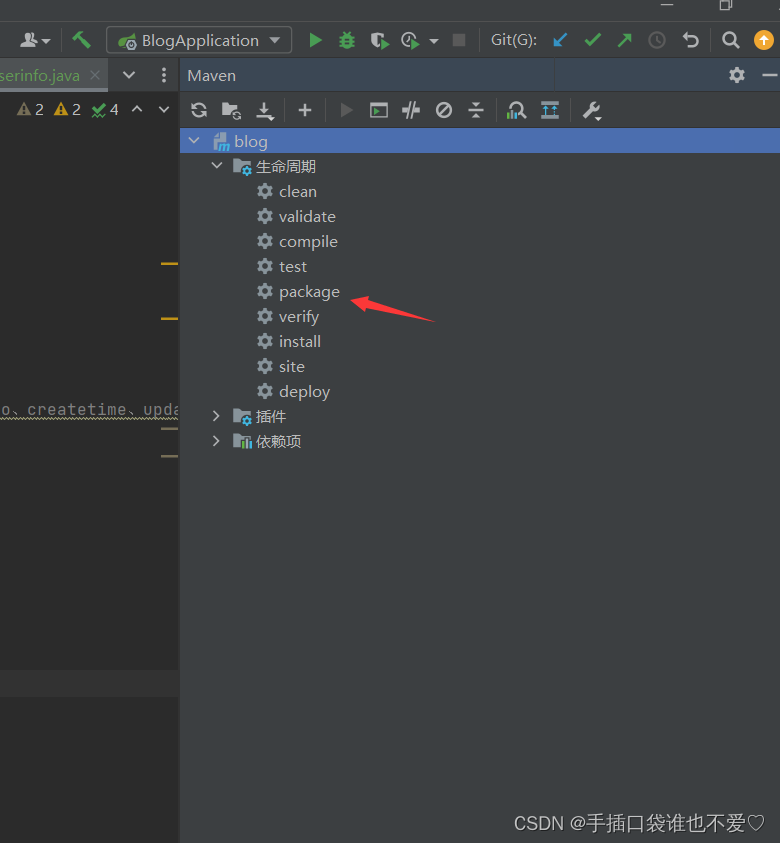
Task: Open the BlogApplication run configuration dropdown
Action: pos(199,40)
